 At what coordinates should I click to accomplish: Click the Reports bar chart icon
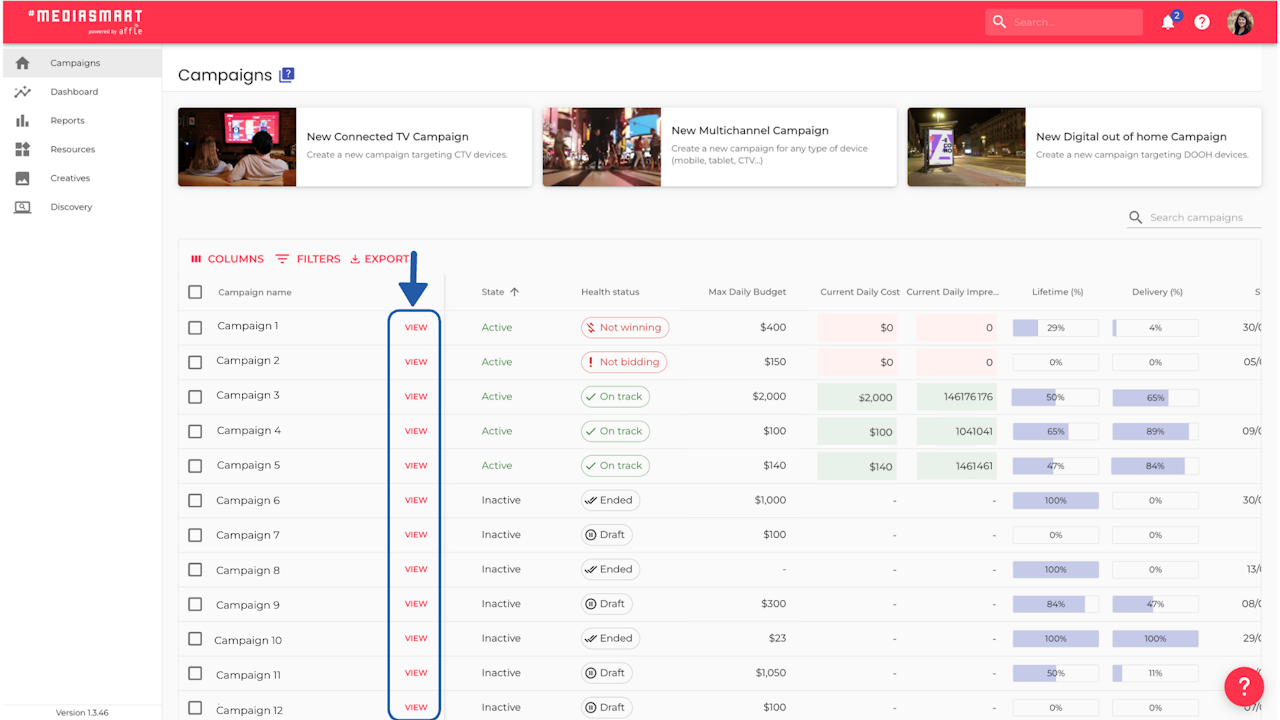[x=22, y=121]
